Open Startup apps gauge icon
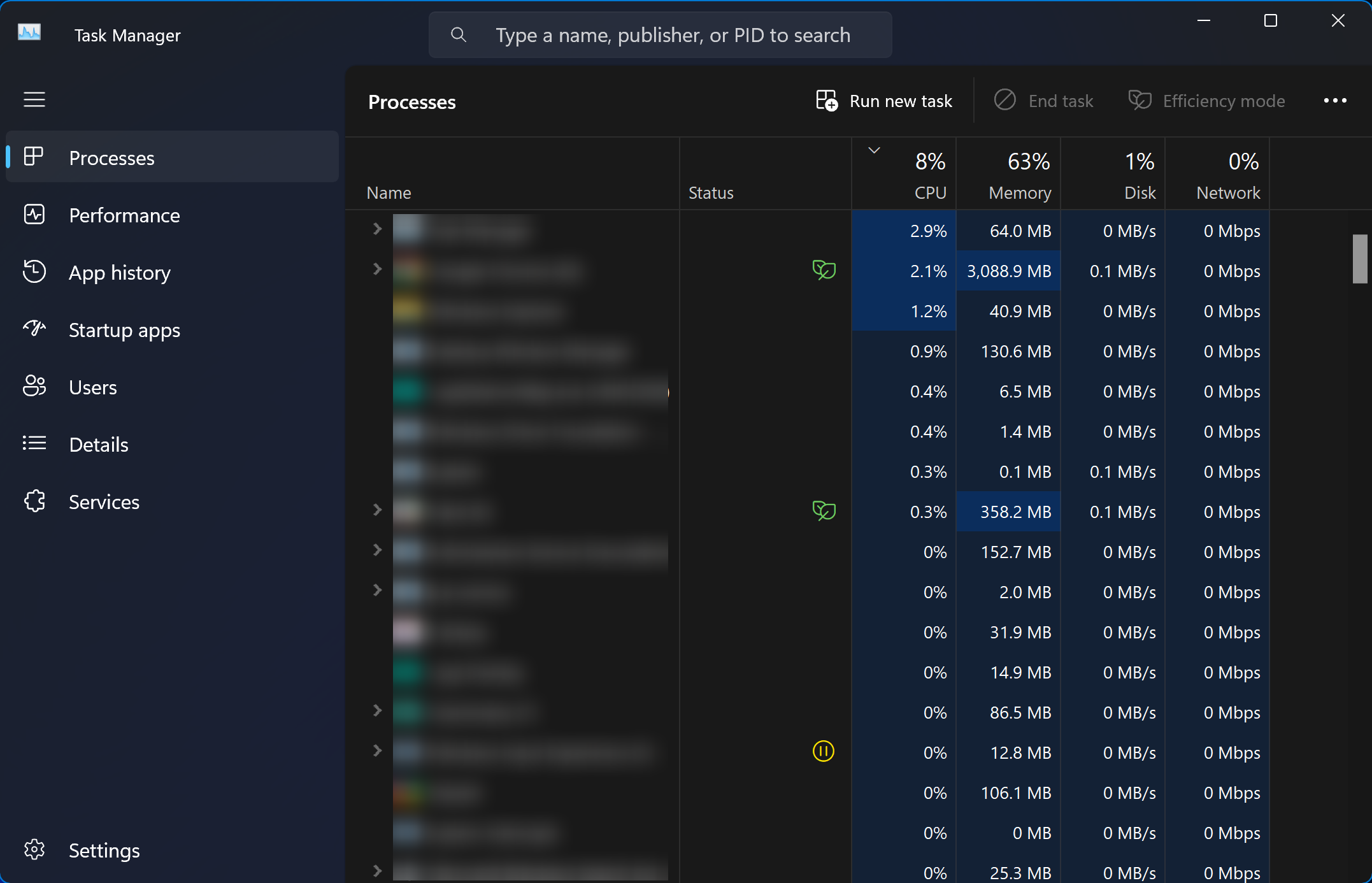Viewport: 1372px width, 883px height. [34, 329]
